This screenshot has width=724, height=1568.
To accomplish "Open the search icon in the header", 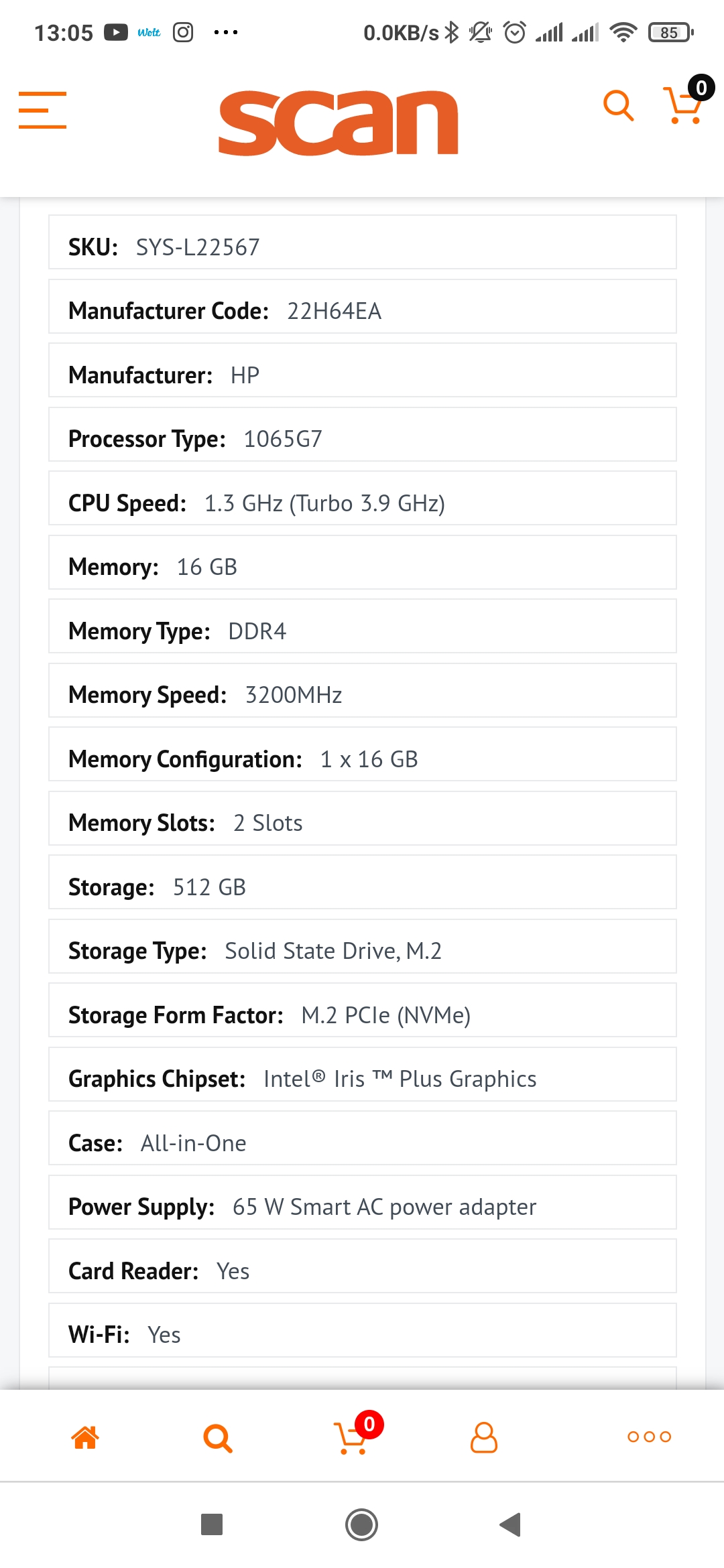I will [x=617, y=105].
